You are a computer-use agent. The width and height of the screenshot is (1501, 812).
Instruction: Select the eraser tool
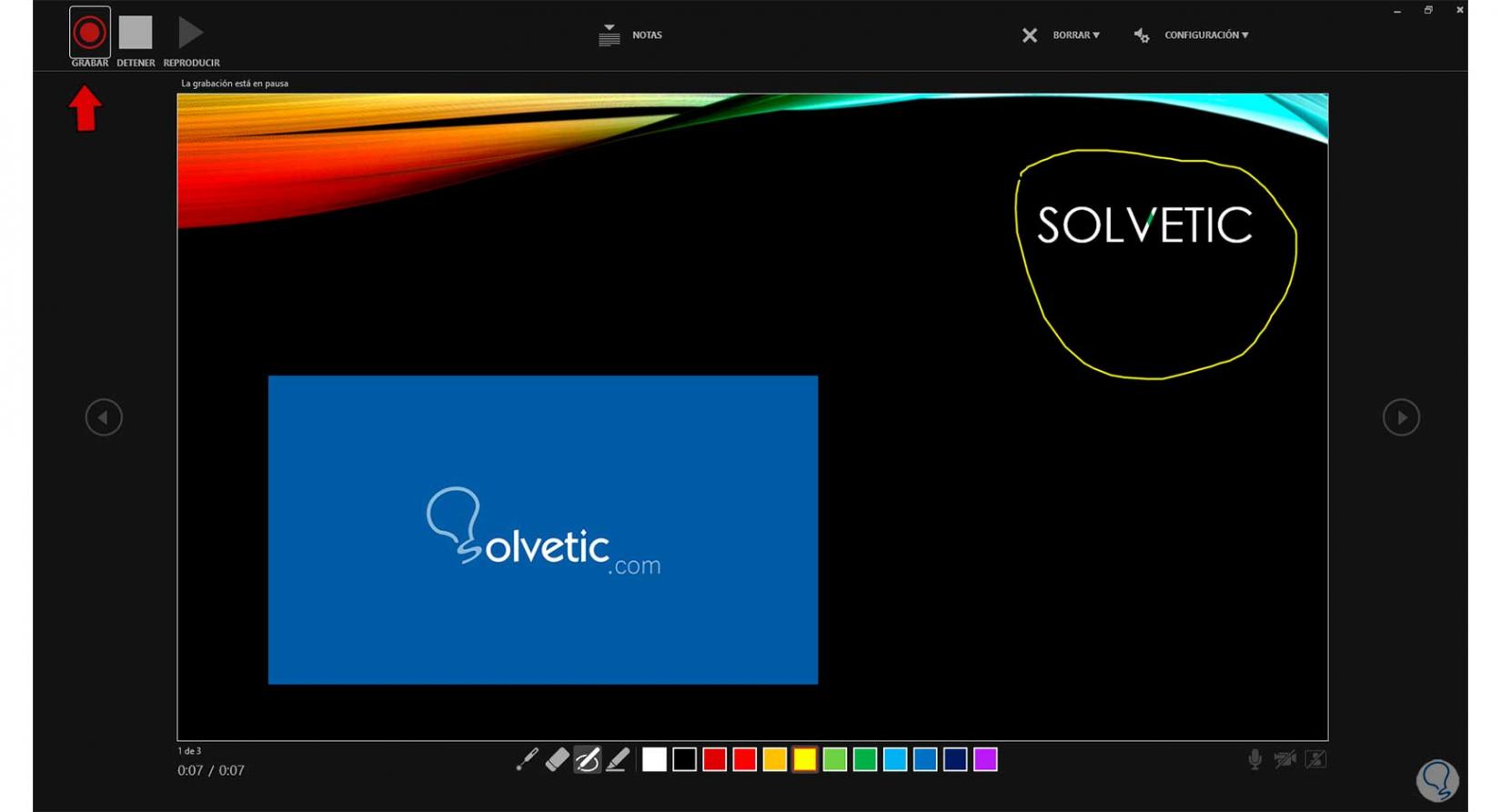pyautogui.click(x=557, y=759)
